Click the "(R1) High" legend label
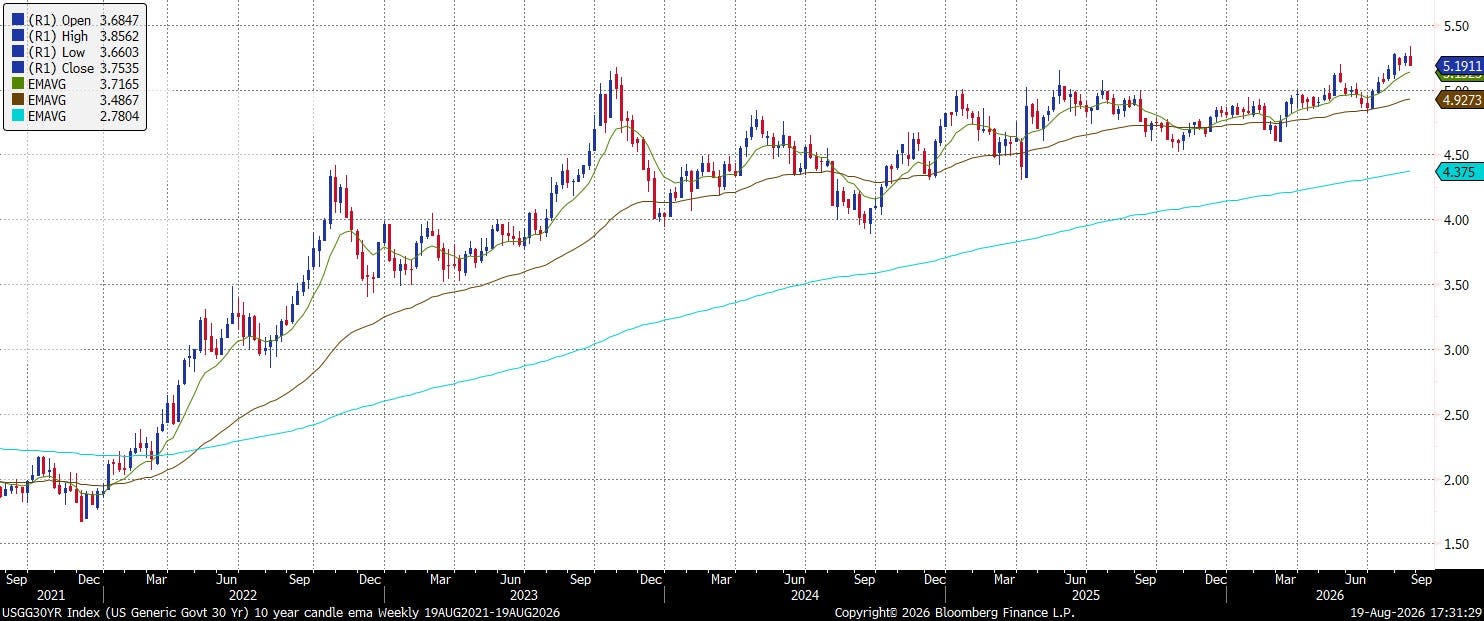The image size is (1484, 621). (60, 36)
